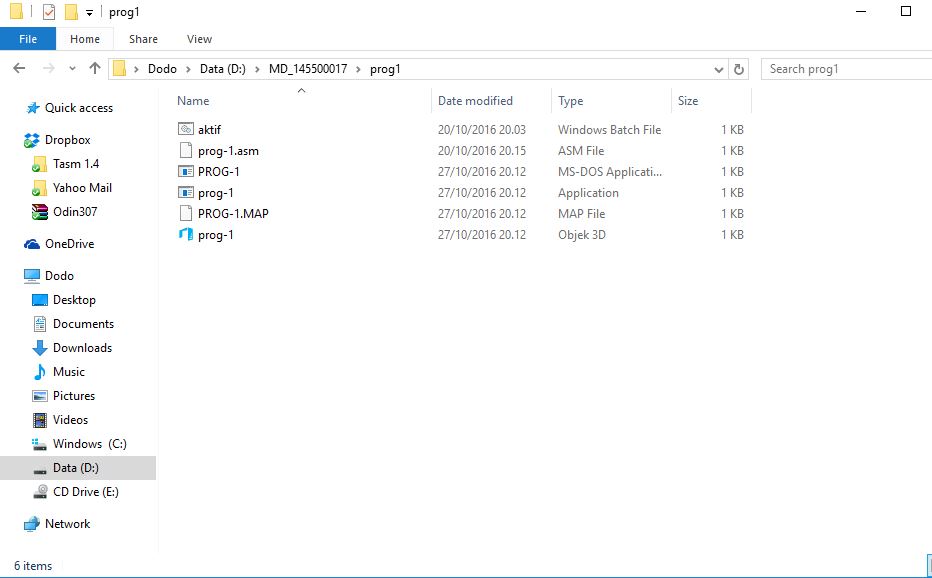The height and width of the screenshot is (578, 932).
Task: Open the File menu
Action: point(27,38)
